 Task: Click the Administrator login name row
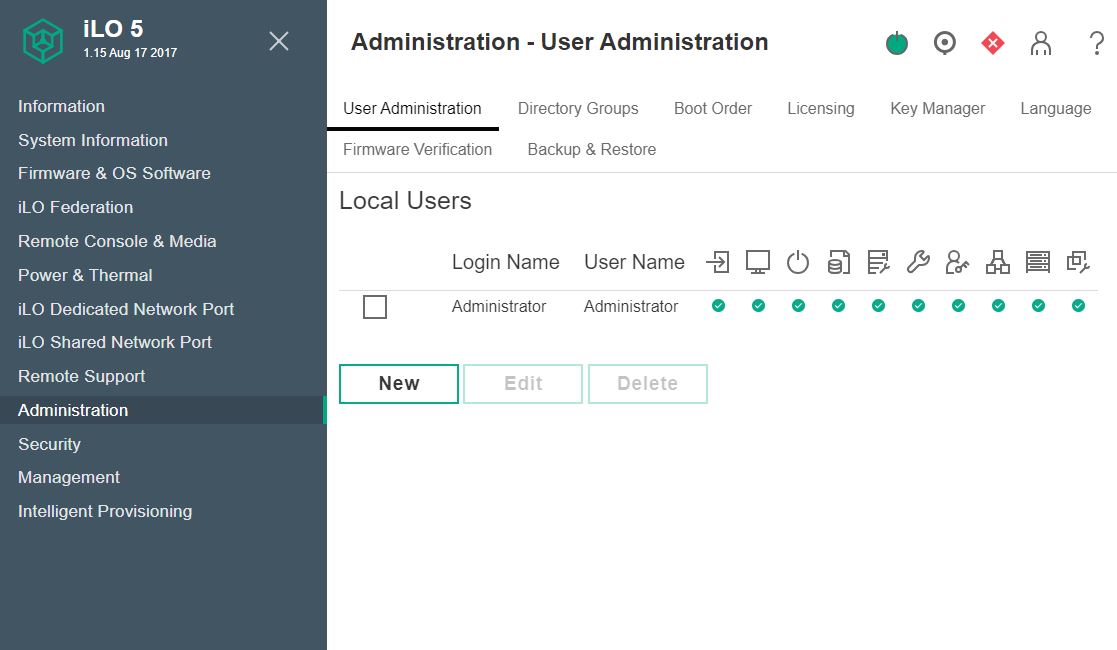499,307
